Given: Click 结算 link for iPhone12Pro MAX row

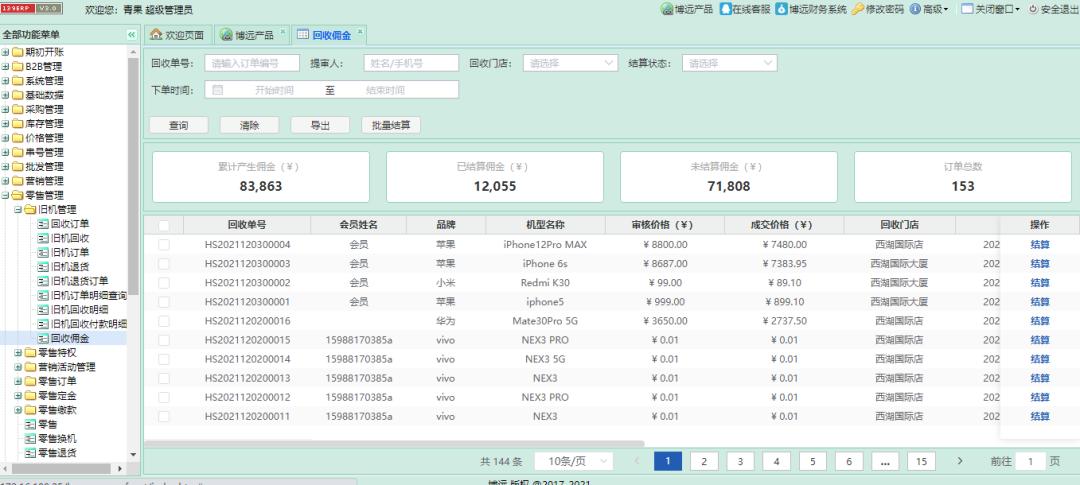Looking at the screenshot, I should (1040, 245).
